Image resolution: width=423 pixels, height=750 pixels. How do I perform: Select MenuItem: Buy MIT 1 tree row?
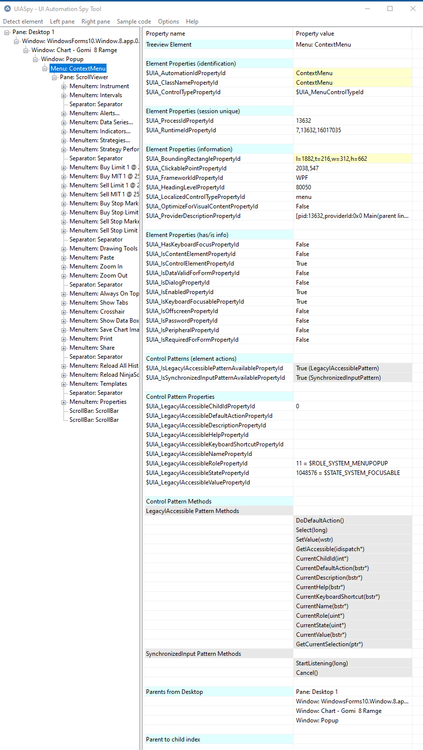[104, 176]
